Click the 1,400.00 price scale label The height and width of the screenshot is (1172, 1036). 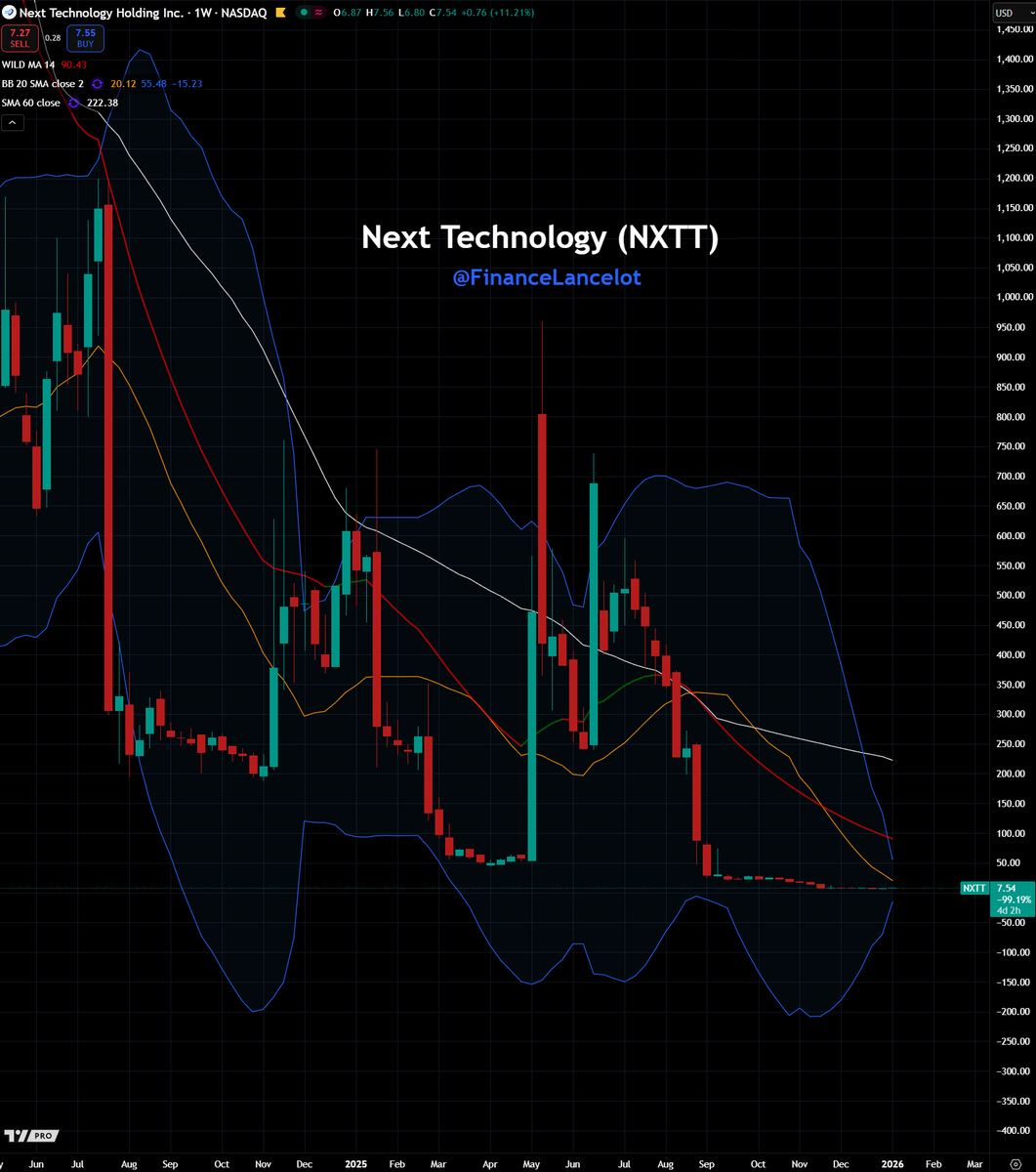point(1014,59)
